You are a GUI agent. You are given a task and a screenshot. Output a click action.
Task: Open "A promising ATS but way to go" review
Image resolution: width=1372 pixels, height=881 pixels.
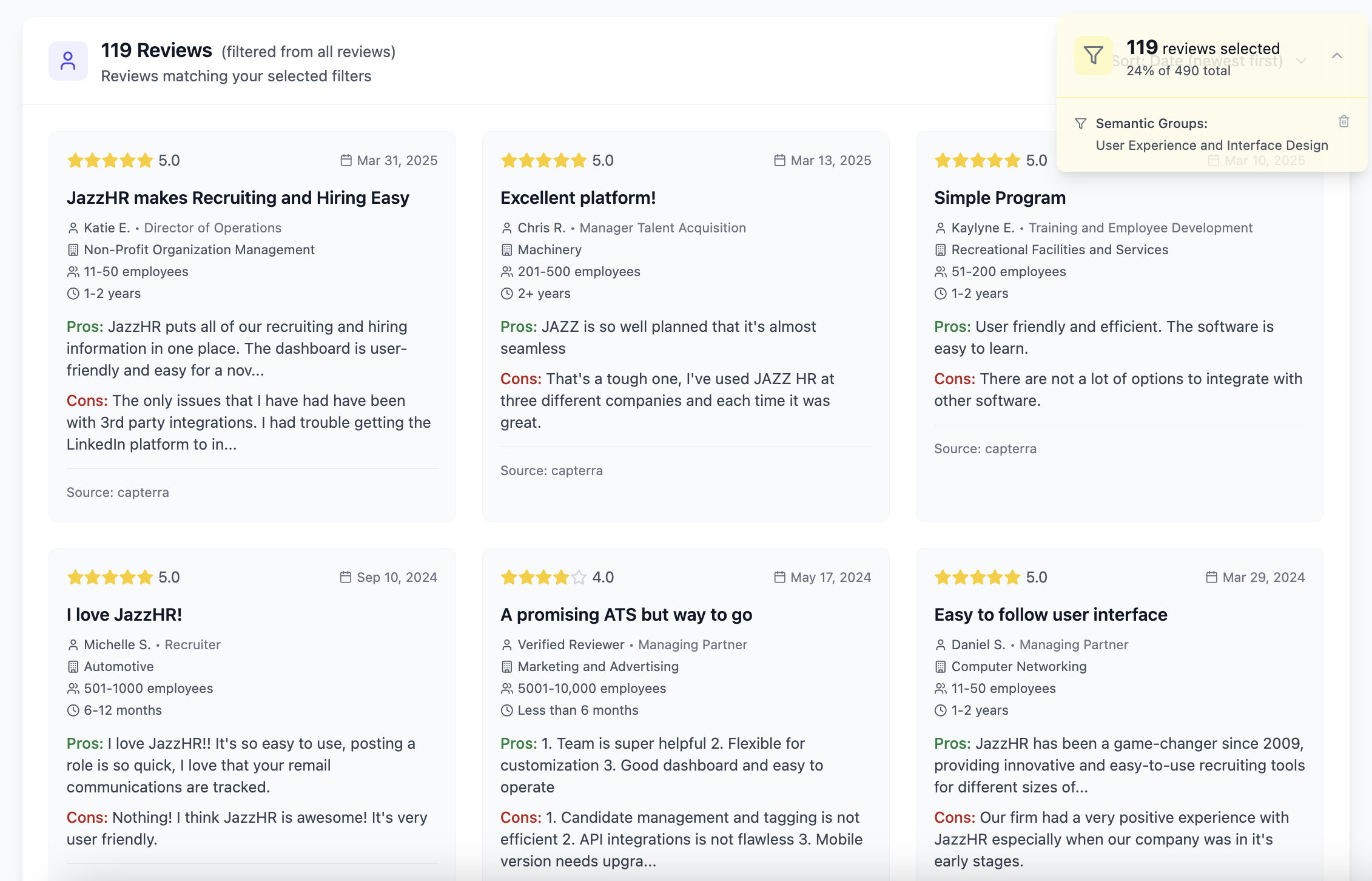pyautogui.click(x=626, y=615)
